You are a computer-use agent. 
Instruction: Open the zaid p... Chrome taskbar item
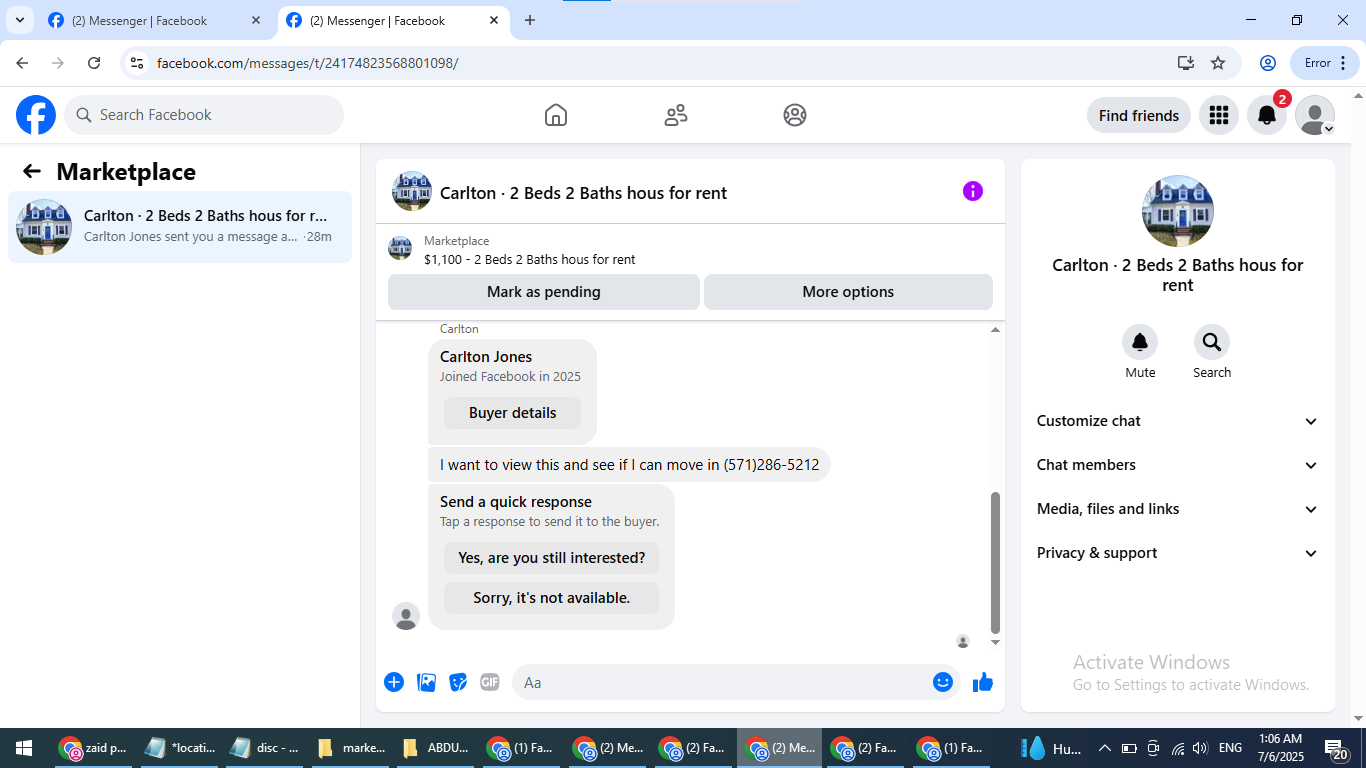click(x=93, y=748)
